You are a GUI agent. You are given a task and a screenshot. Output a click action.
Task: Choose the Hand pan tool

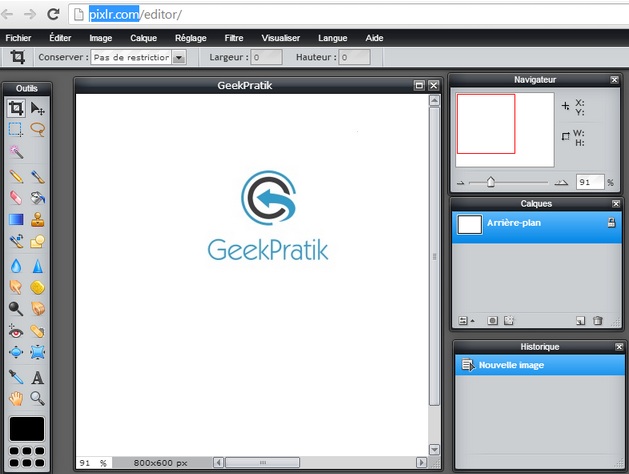tap(16, 398)
